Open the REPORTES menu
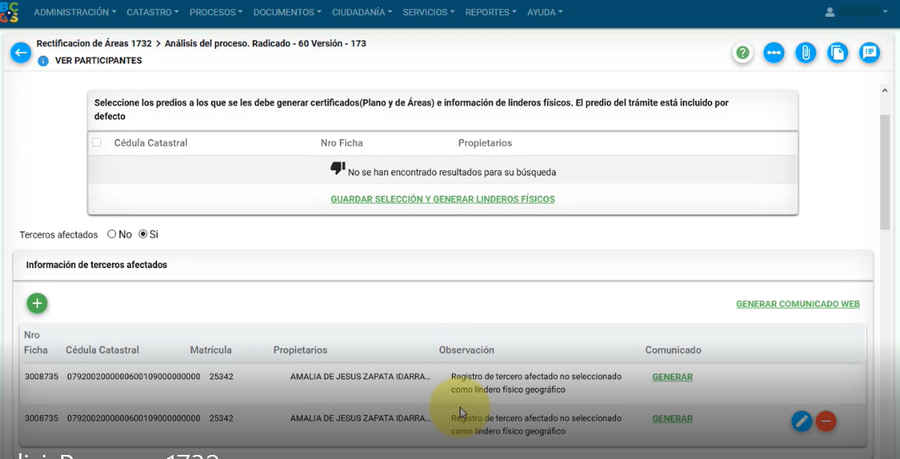900x459 pixels. click(491, 12)
